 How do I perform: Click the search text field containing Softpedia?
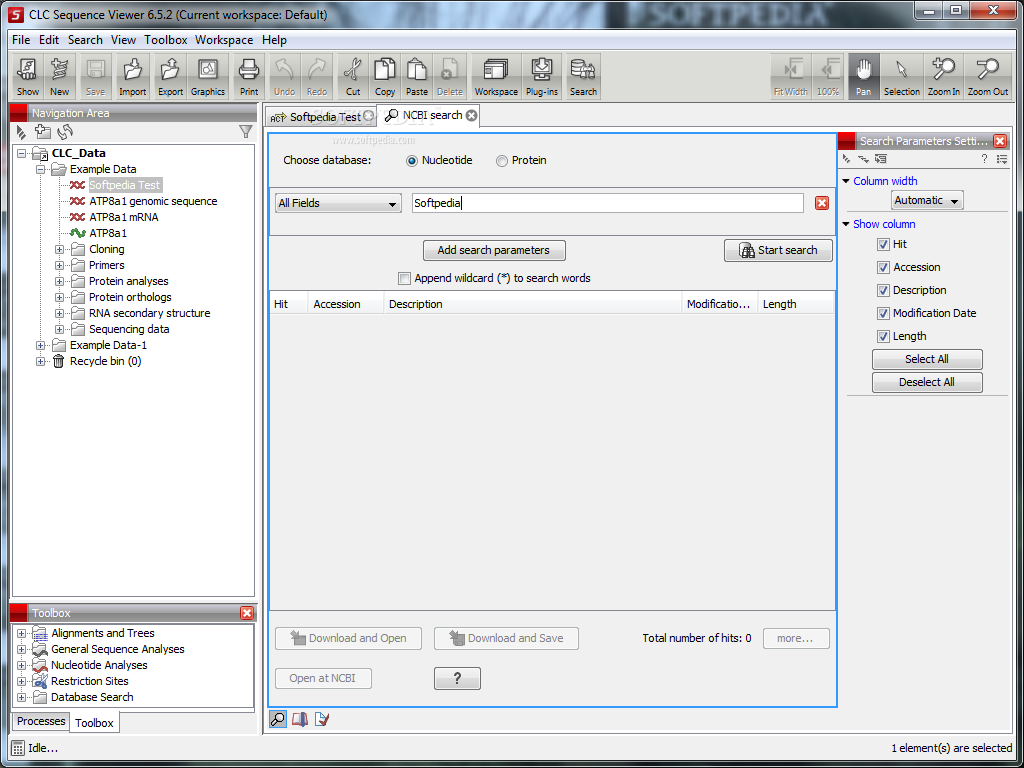click(x=607, y=203)
